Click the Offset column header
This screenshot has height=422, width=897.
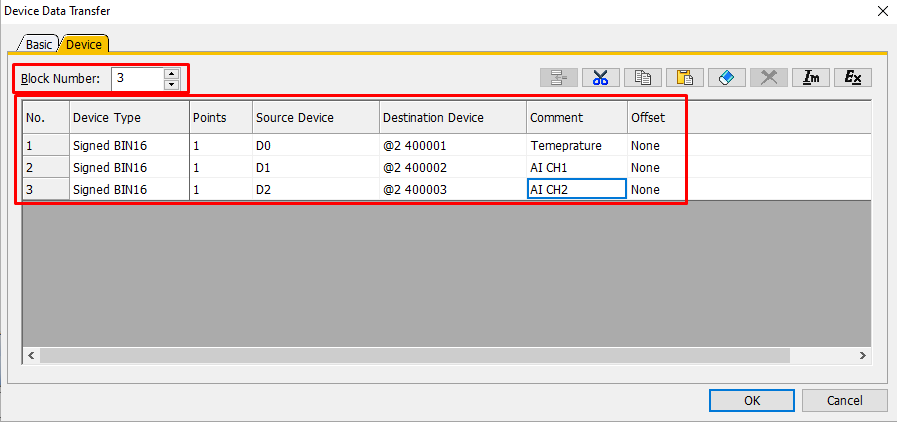657,118
